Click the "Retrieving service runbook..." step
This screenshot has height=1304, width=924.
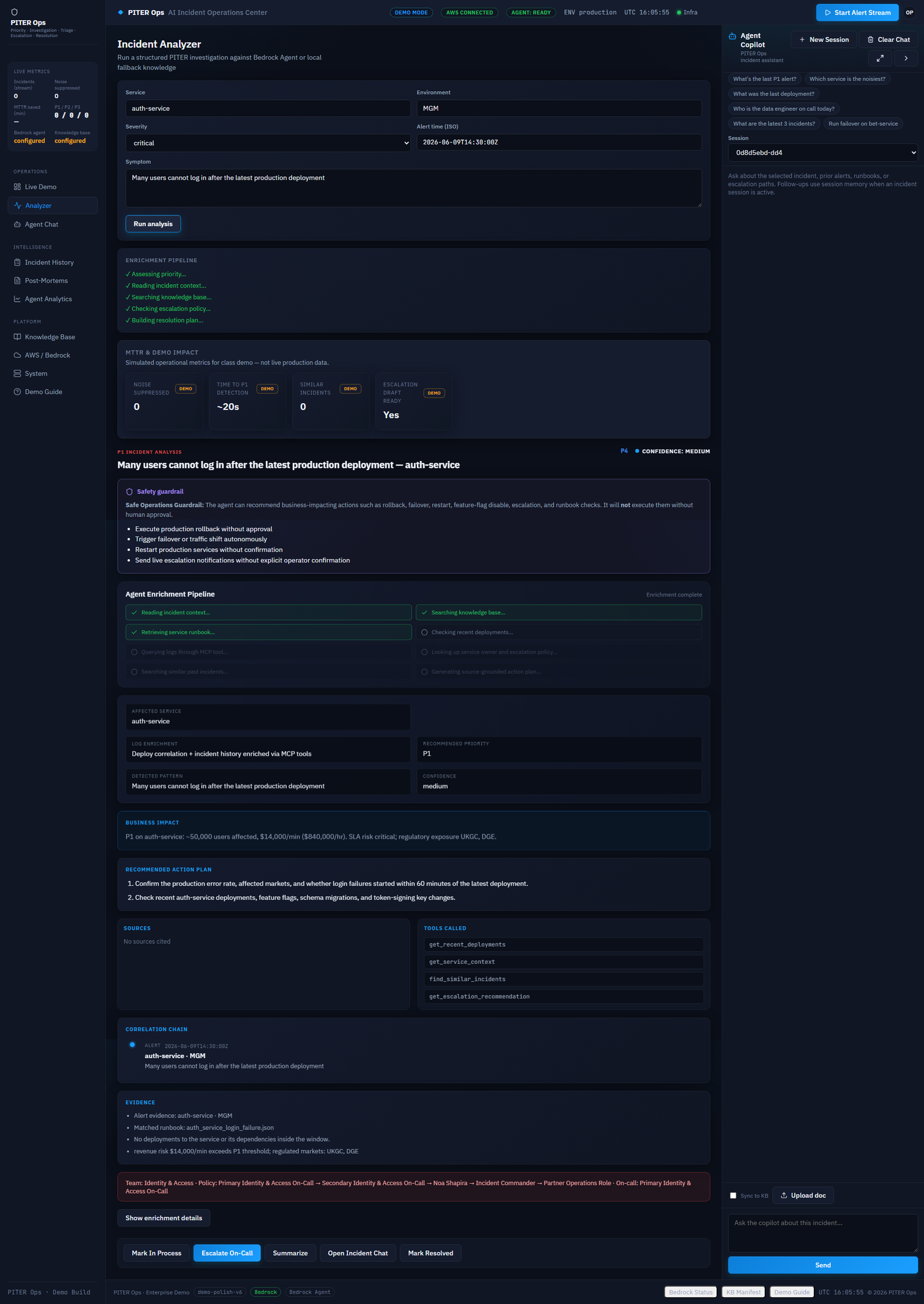click(269, 632)
